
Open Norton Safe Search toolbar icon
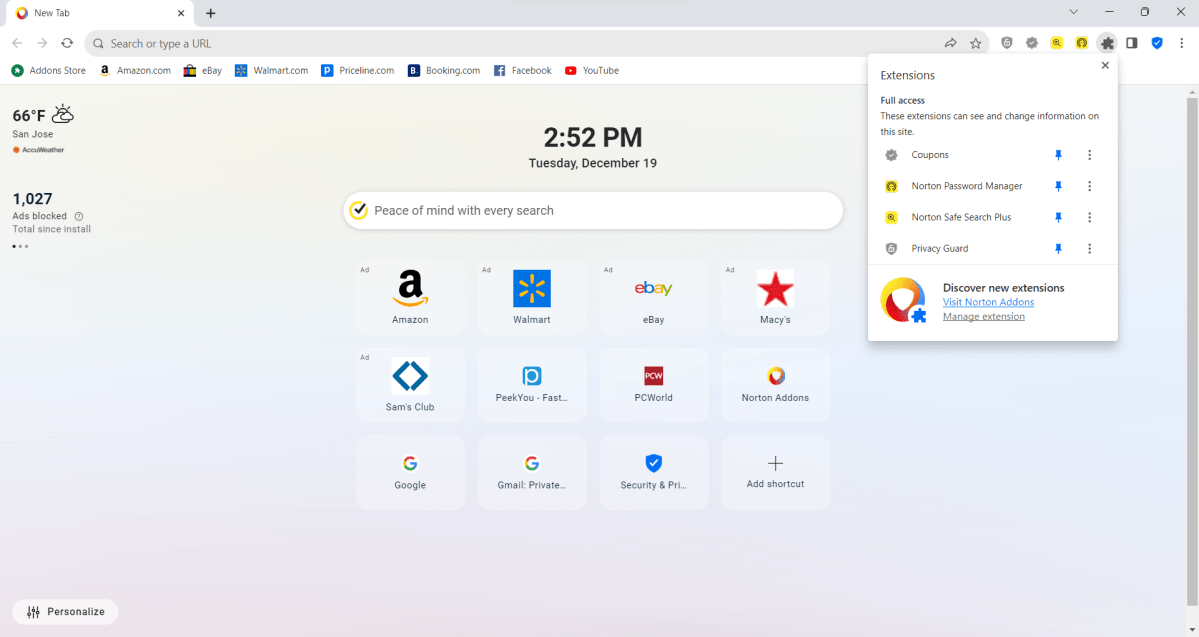[x=1057, y=44]
